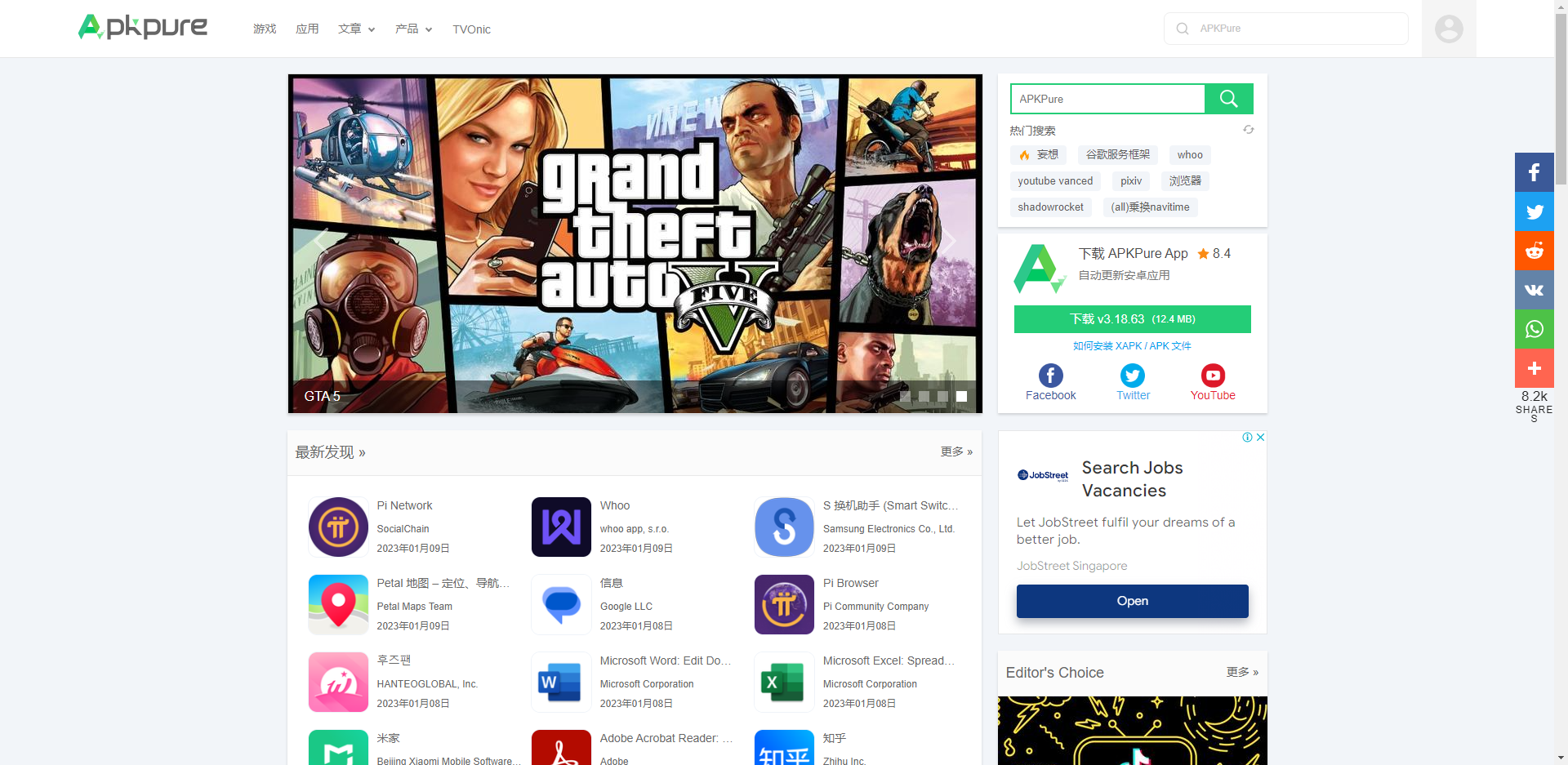
Task: Click Search Jobs Vacancies ad headline
Action: coord(1132,479)
